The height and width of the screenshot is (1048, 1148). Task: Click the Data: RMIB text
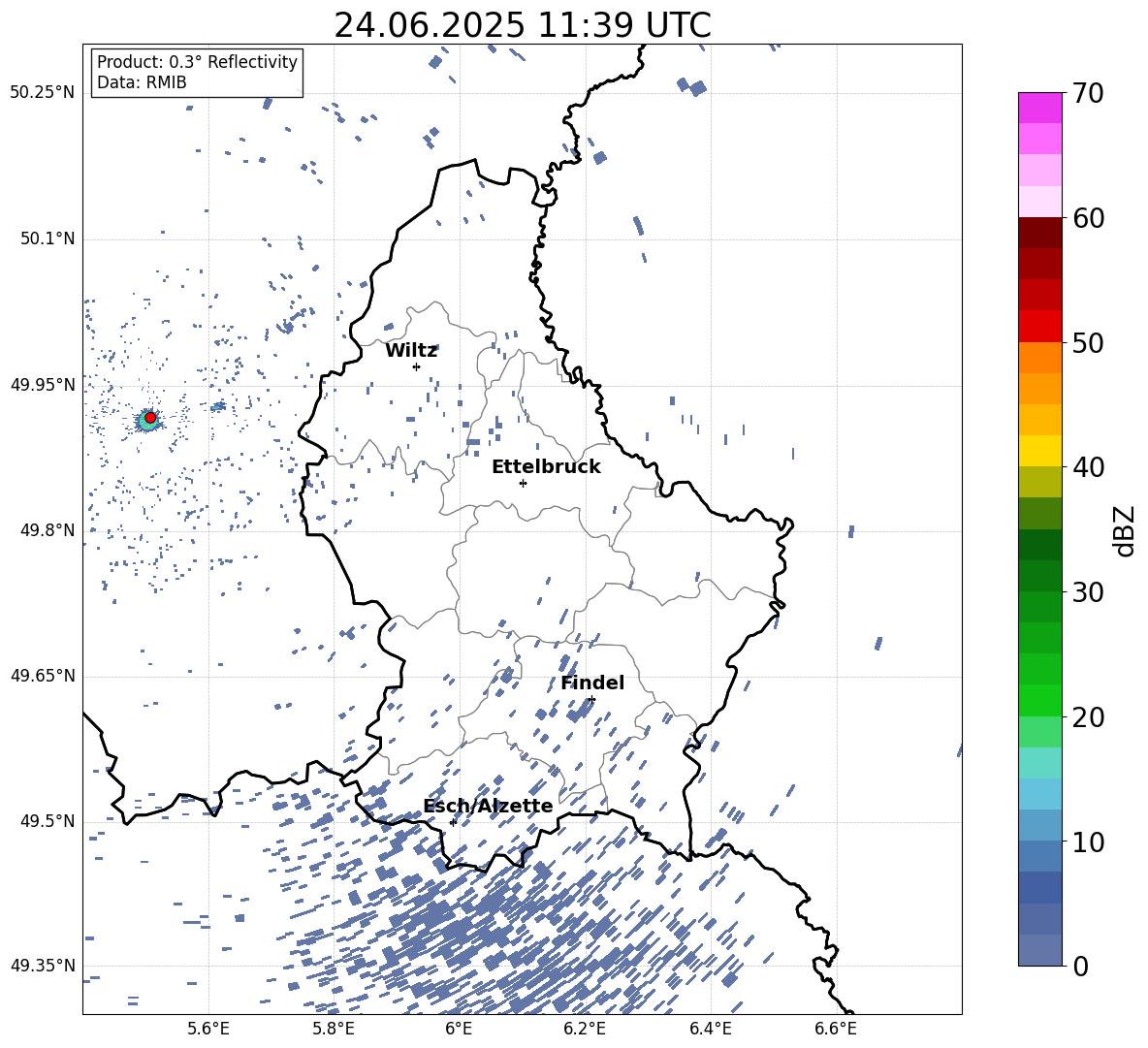[142, 82]
